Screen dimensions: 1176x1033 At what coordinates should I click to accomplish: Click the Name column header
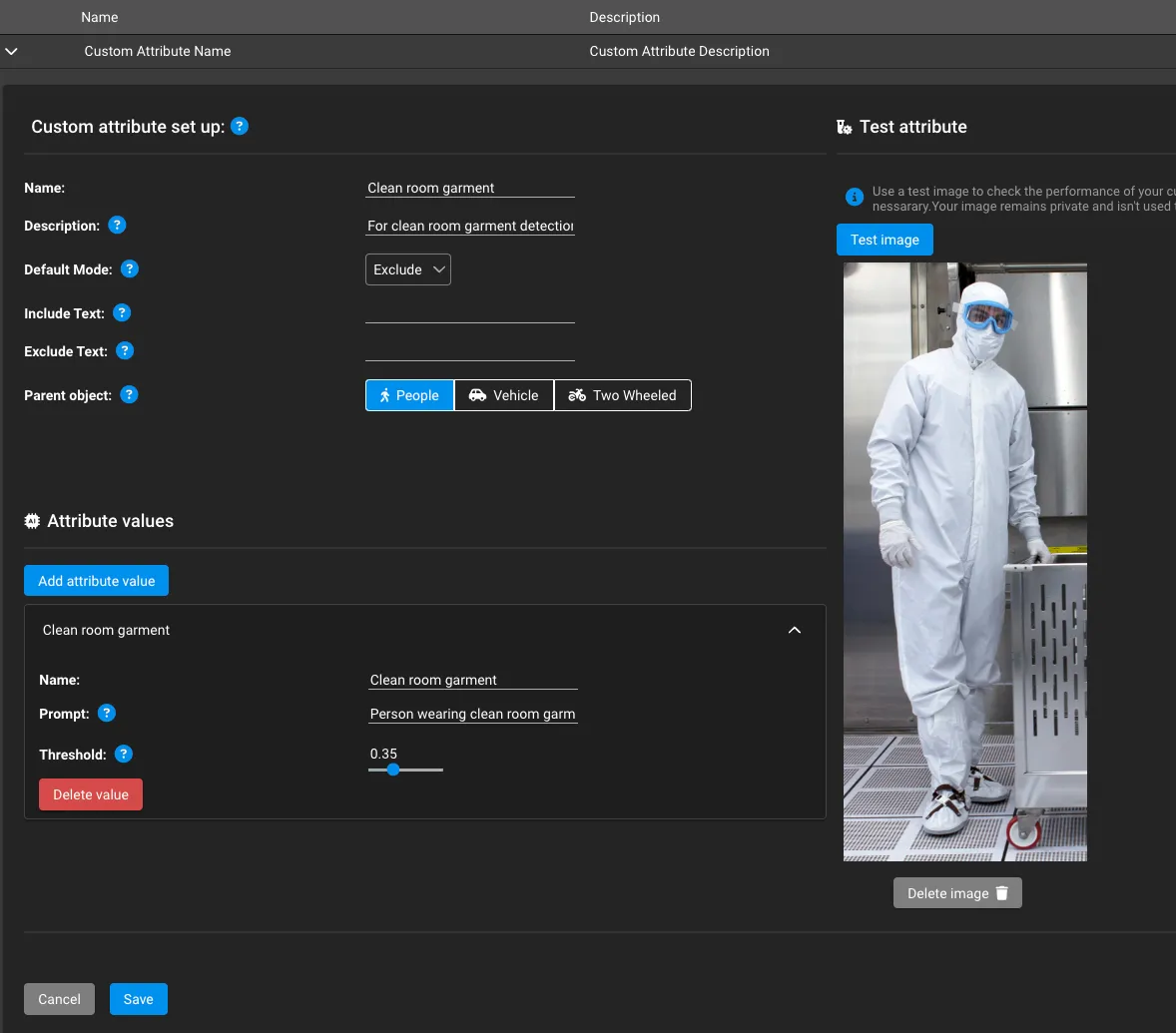[x=100, y=17]
